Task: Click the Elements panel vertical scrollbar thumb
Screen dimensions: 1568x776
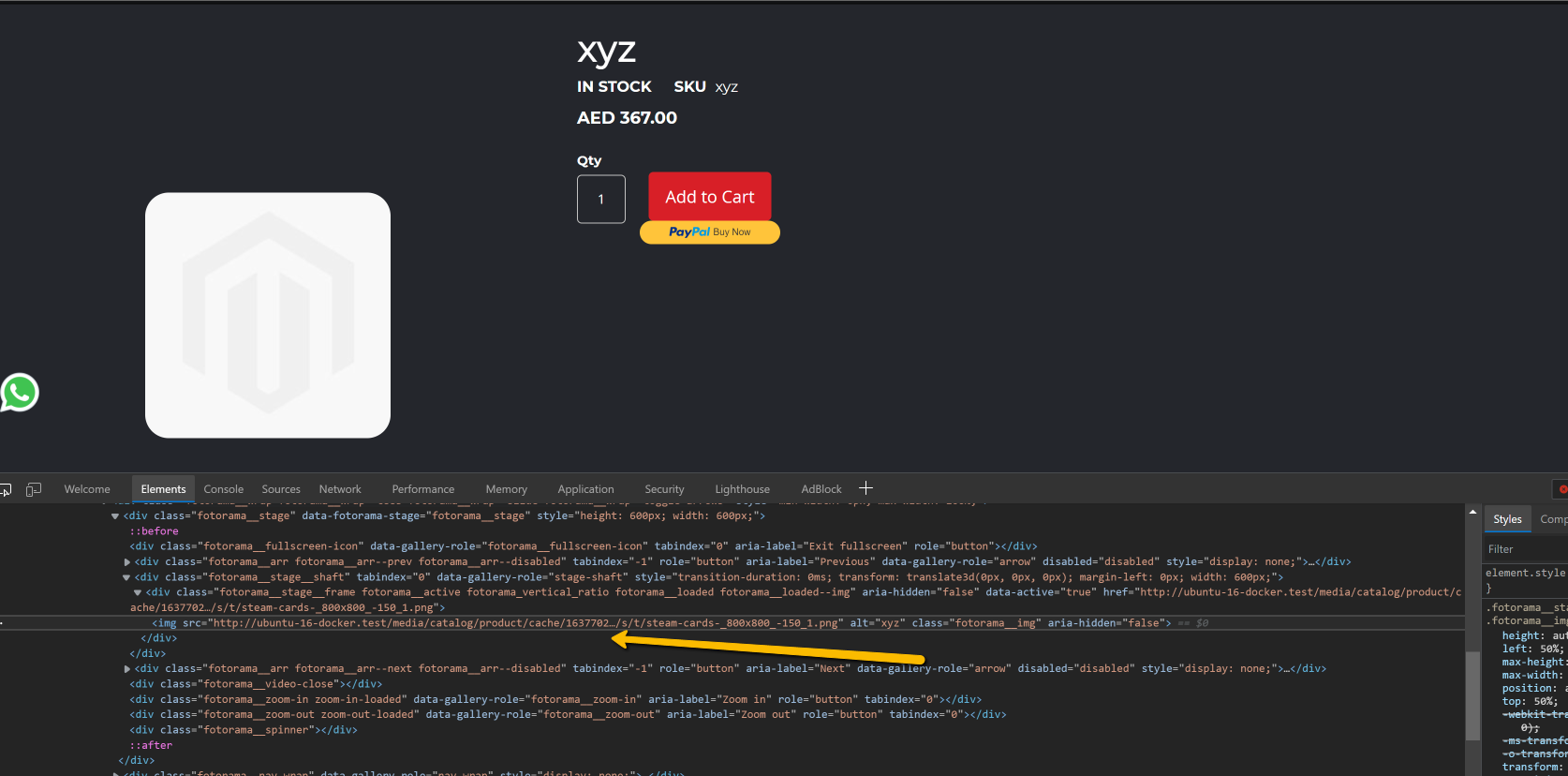Action: click(x=1472, y=694)
